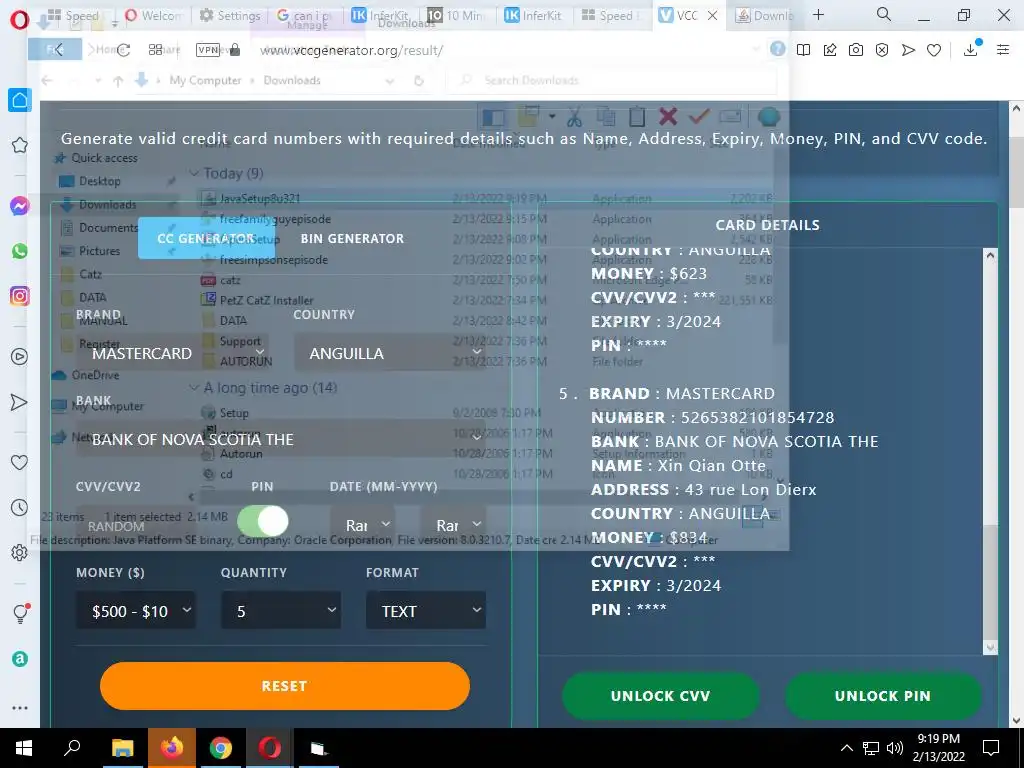The image size is (1024, 768).
Task: Open the search tabs magnifier icon
Action: pos(884,14)
